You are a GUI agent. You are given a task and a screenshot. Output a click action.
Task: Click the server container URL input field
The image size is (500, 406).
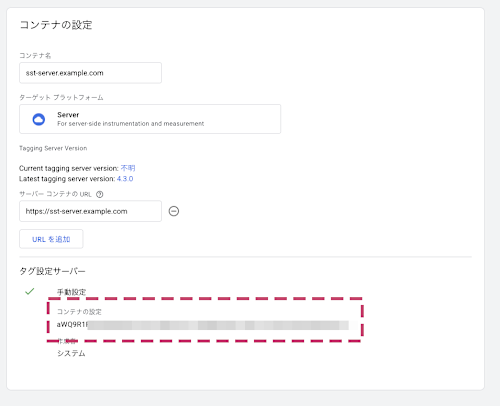(x=90, y=211)
